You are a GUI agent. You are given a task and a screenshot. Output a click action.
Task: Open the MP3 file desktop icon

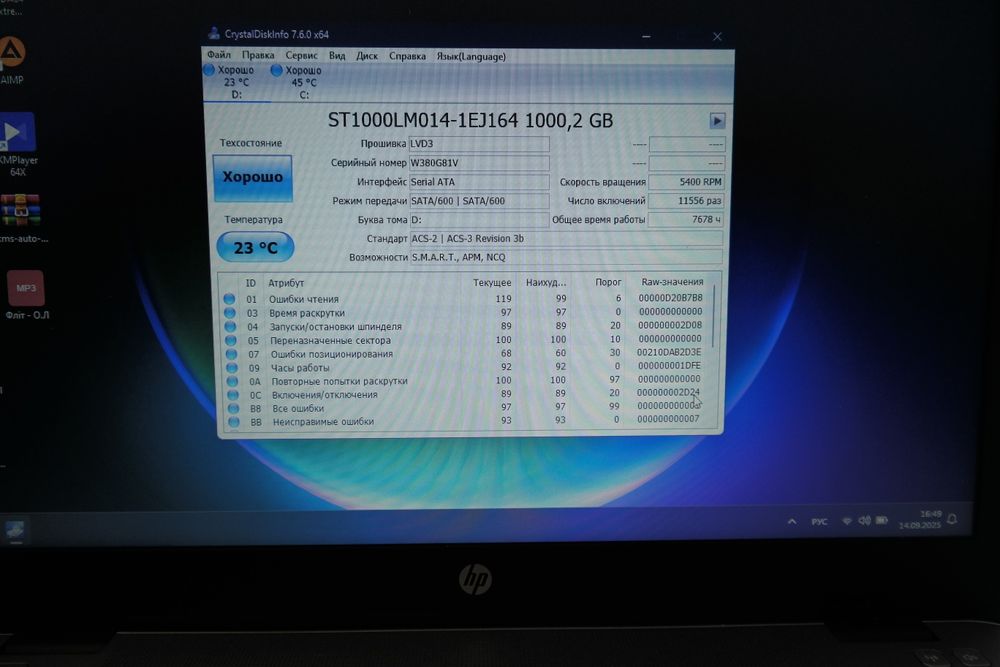point(26,295)
